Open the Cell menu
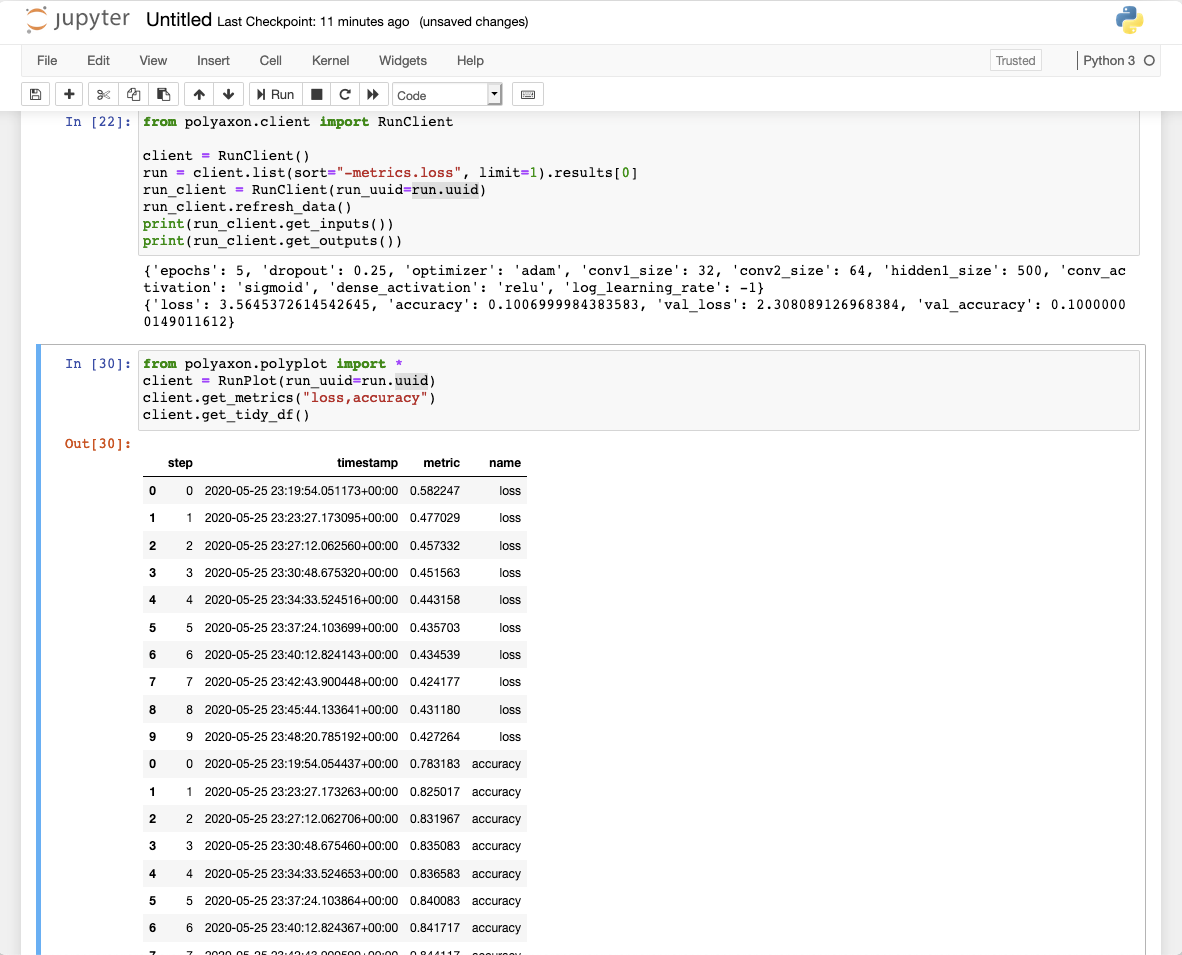1182x955 pixels. [271, 60]
